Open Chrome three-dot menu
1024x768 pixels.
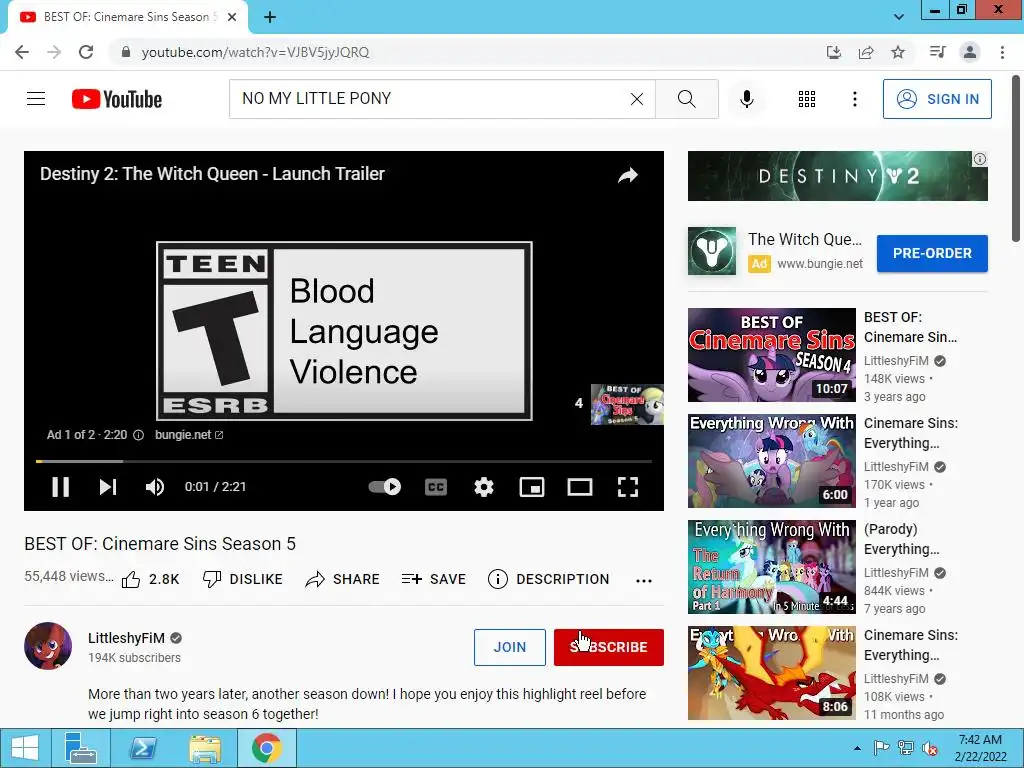[x=1002, y=52]
